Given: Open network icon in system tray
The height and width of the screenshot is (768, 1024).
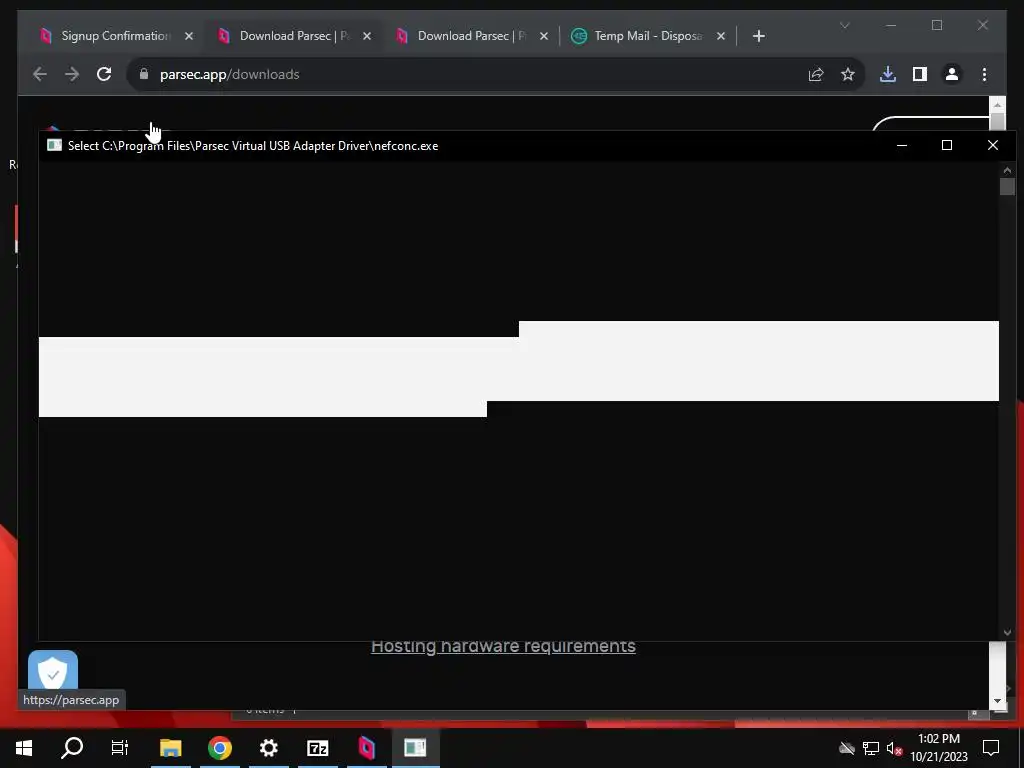Looking at the screenshot, I should click(x=871, y=748).
